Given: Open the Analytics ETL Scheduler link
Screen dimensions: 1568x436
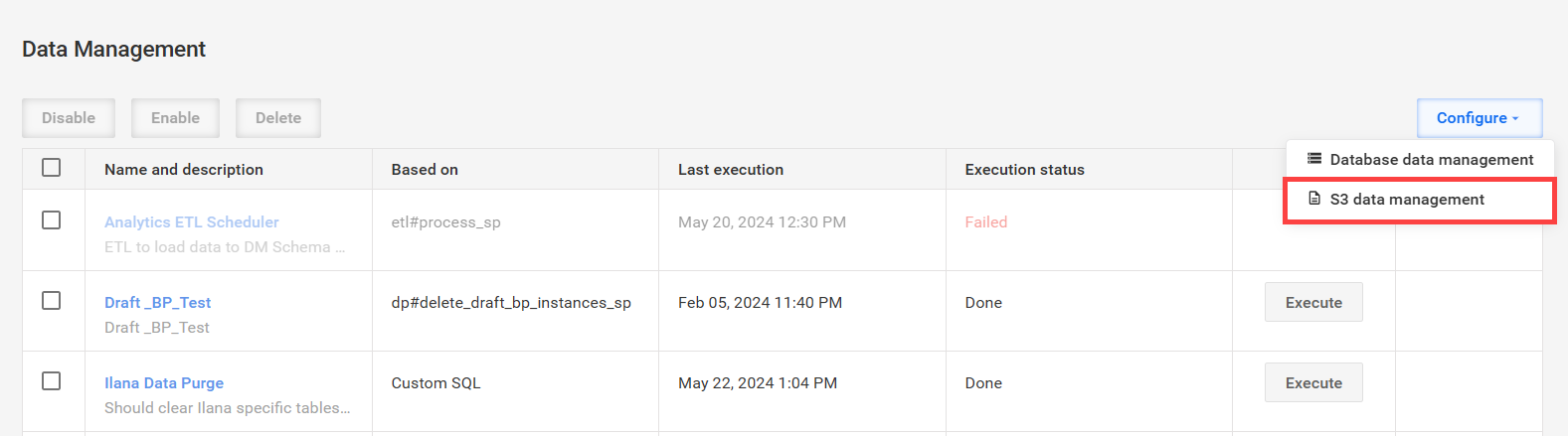Looking at the screenshot, I should point(192,222).
